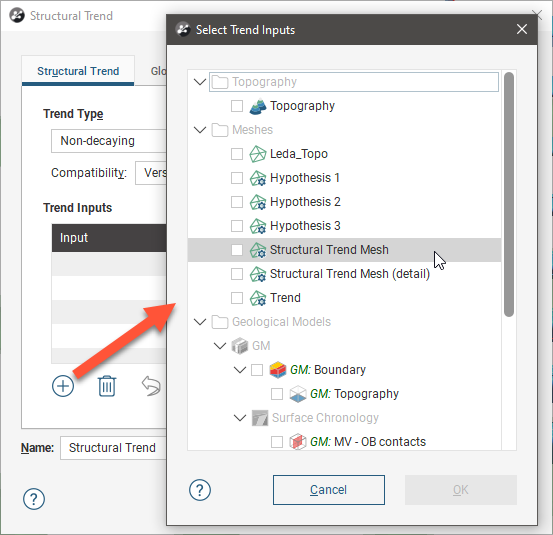The height and width of the screenshot is (535, 553).
Task: Collapse the Meshes folder
Action: tap(200, 130)
